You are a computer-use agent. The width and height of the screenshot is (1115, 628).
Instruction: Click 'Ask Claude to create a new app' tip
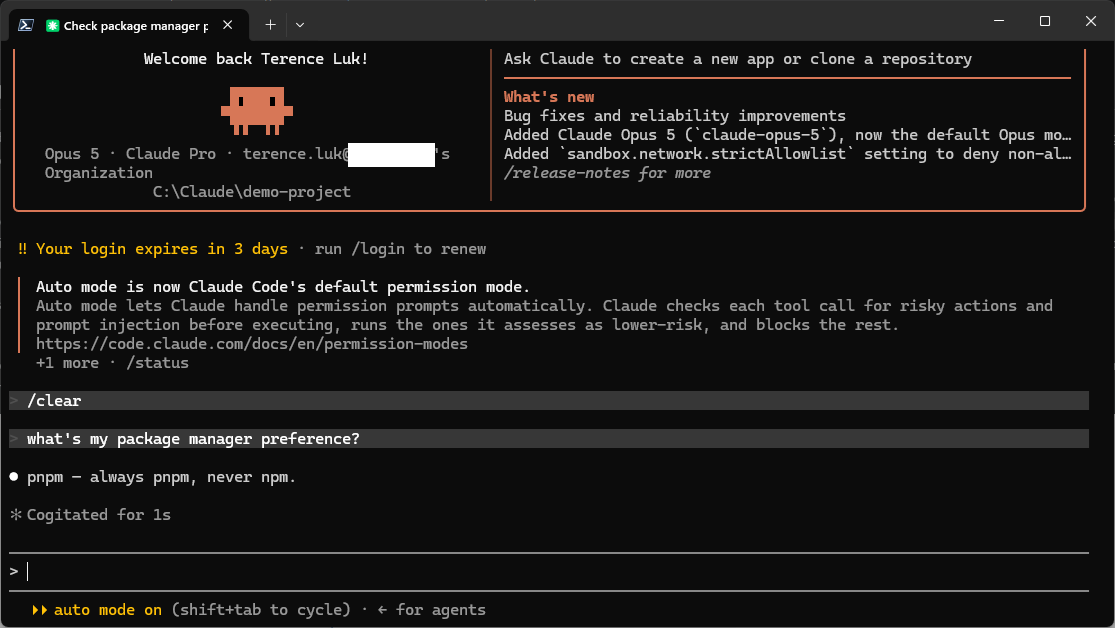coord(737,59)
